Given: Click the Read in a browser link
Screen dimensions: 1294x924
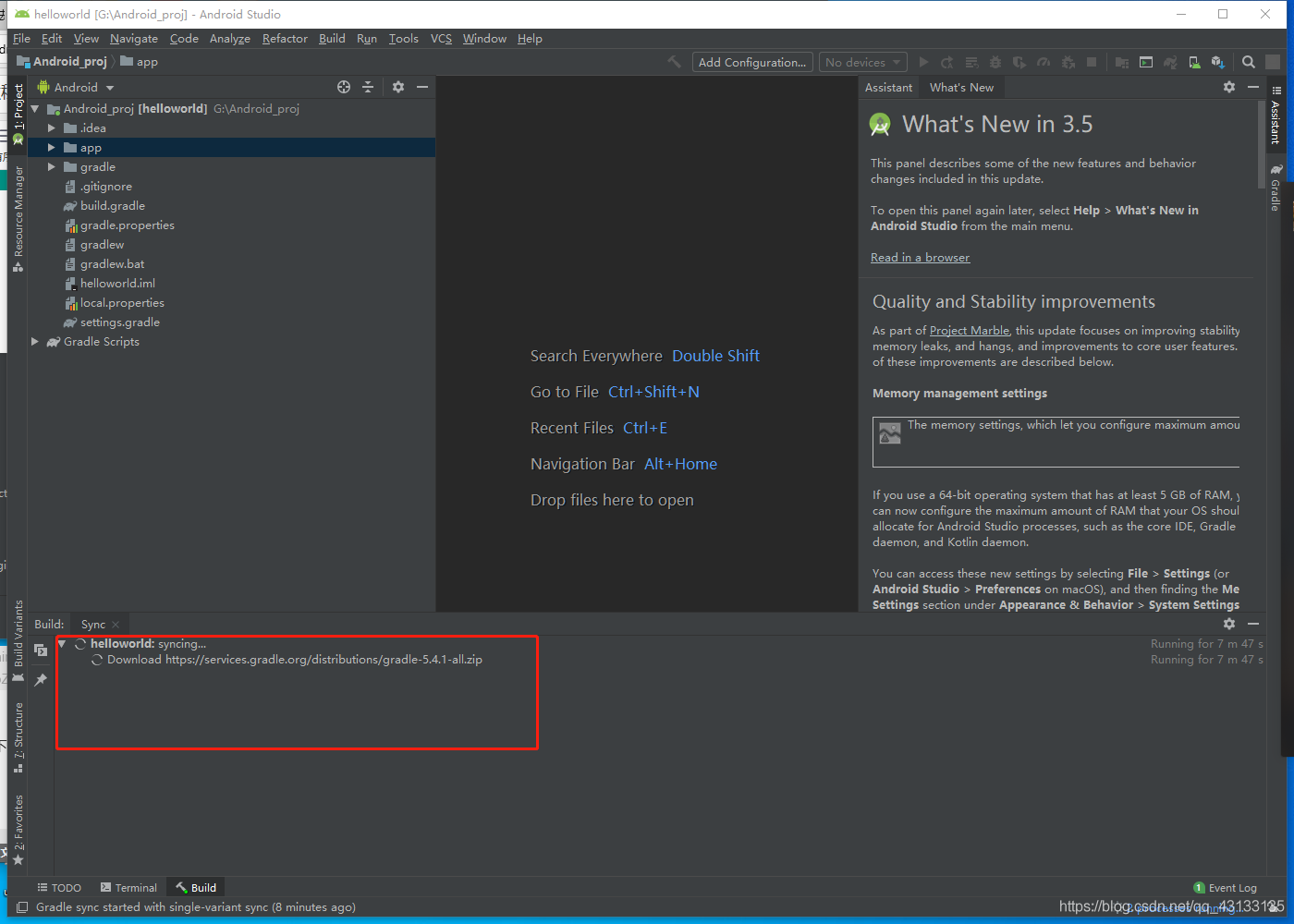Looking at the screenshot, I should tap(920, 258).
